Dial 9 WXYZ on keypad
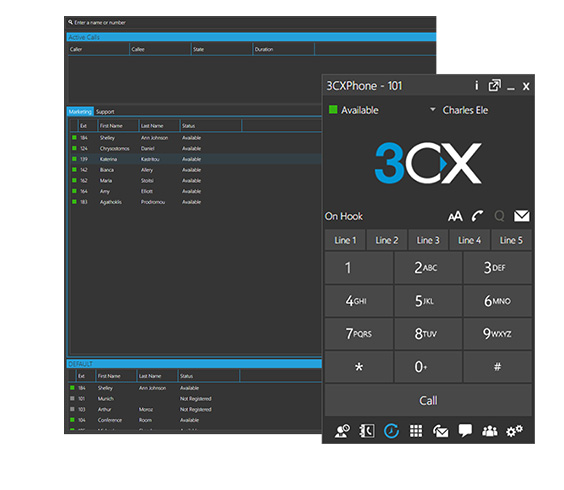Image resolution: width=564 pixels, height=490 pixels. point(497,334)
